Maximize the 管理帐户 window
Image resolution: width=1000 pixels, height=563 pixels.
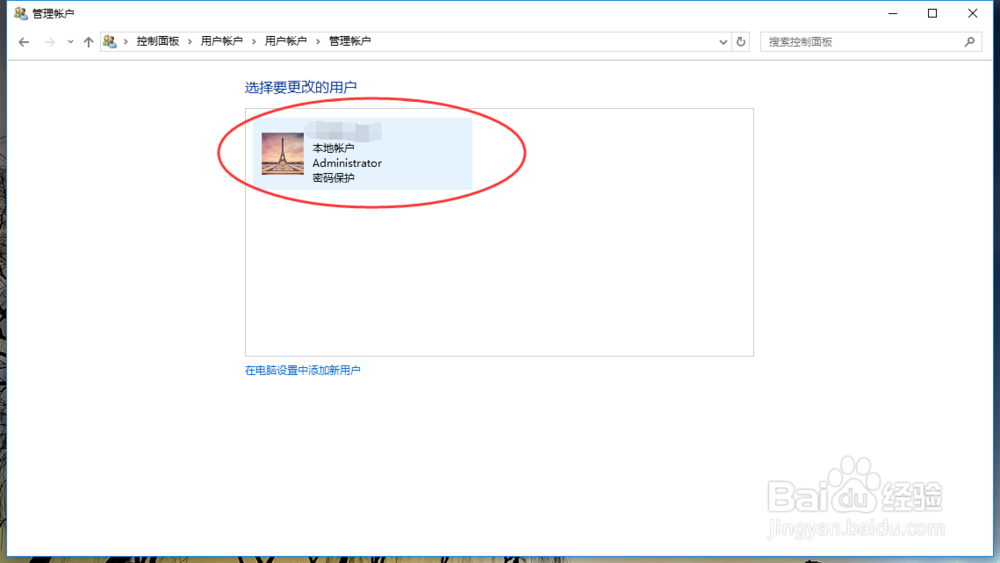tap(932, 13)
